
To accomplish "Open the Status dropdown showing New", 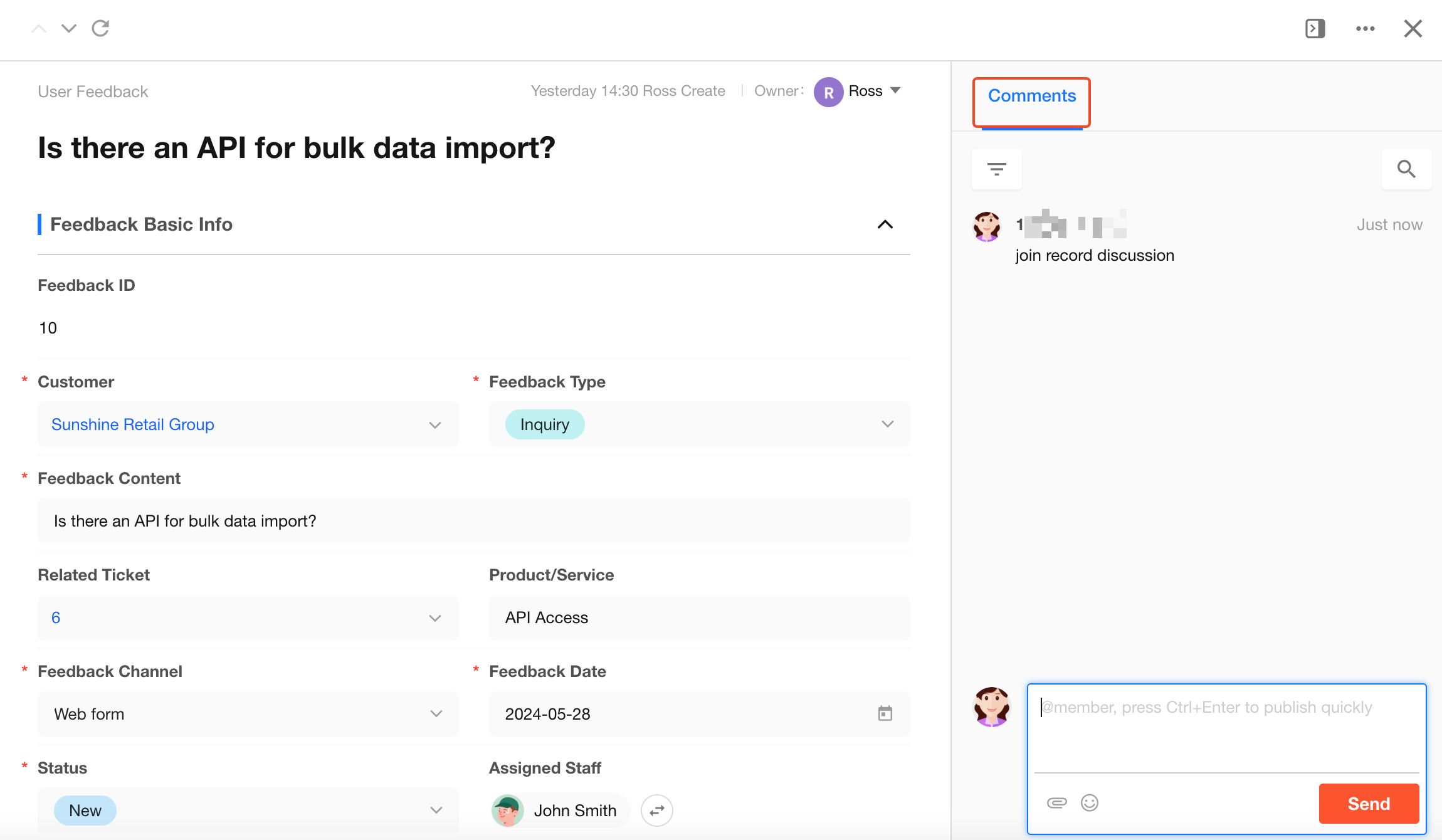I will [436, 810].
